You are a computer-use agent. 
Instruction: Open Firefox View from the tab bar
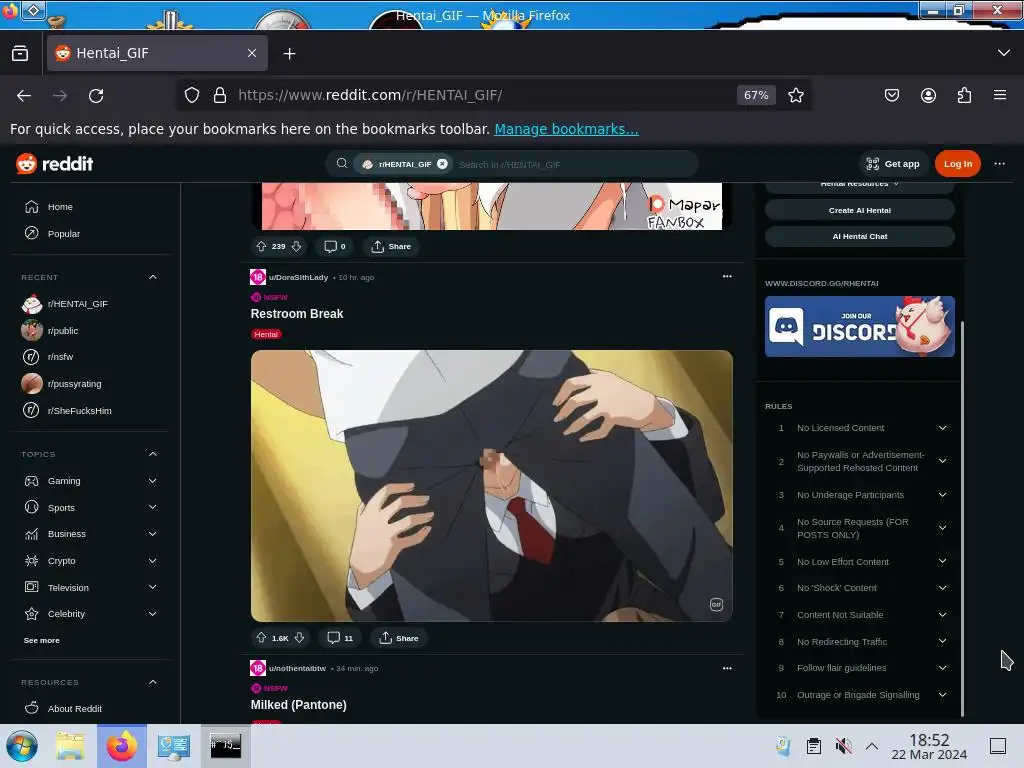click(20, 53)
